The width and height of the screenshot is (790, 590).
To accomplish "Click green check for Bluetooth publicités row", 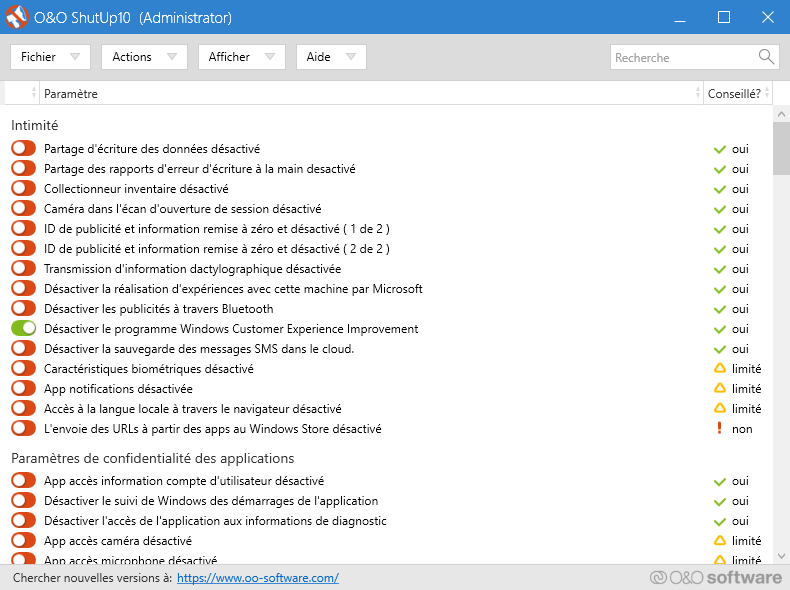I will [719, 309].
